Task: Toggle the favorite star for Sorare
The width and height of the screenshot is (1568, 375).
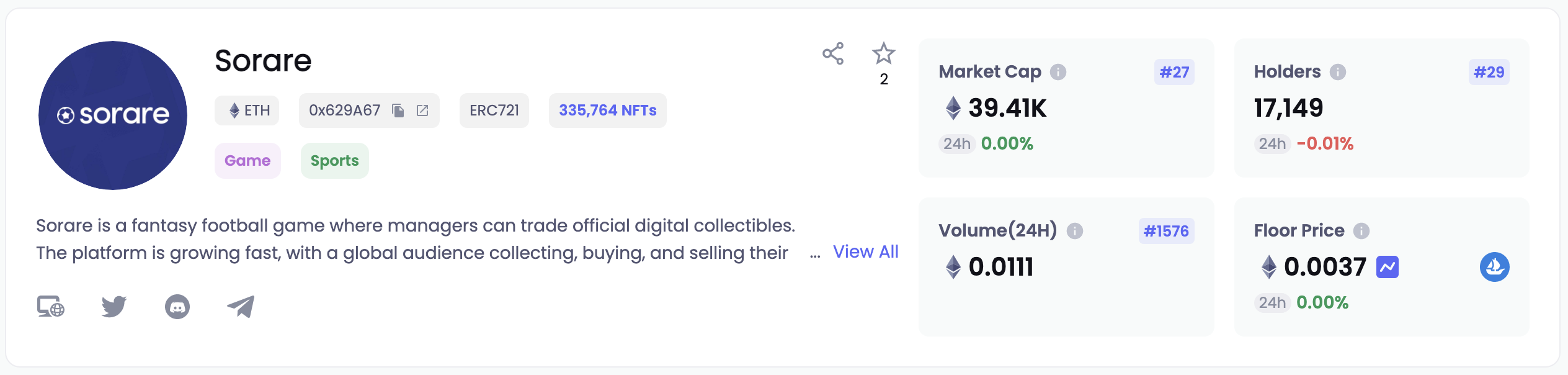Action: point(883,54)
